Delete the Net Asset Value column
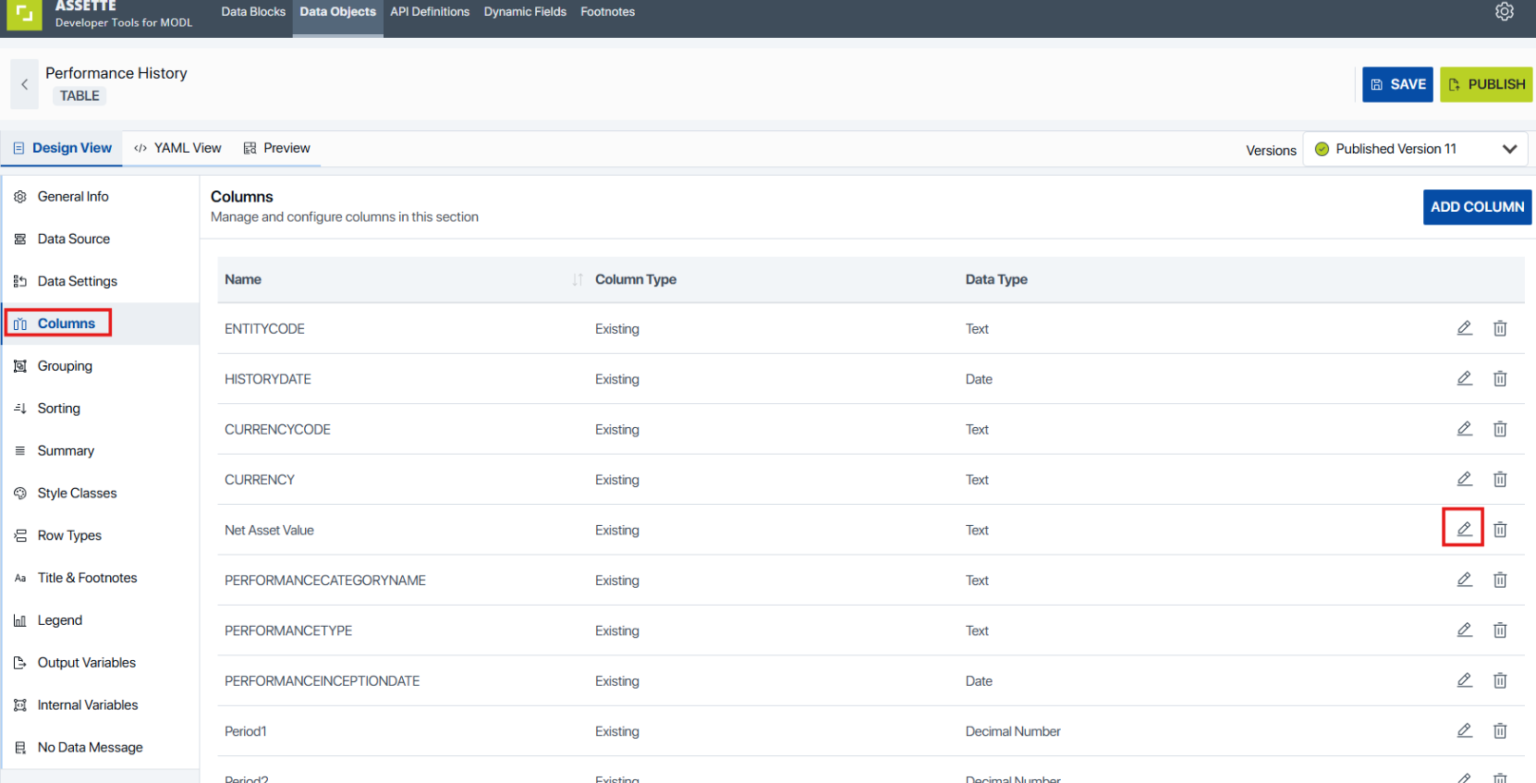The width and height of the screenshot is (1536, 783). (x=1500, y=529)
